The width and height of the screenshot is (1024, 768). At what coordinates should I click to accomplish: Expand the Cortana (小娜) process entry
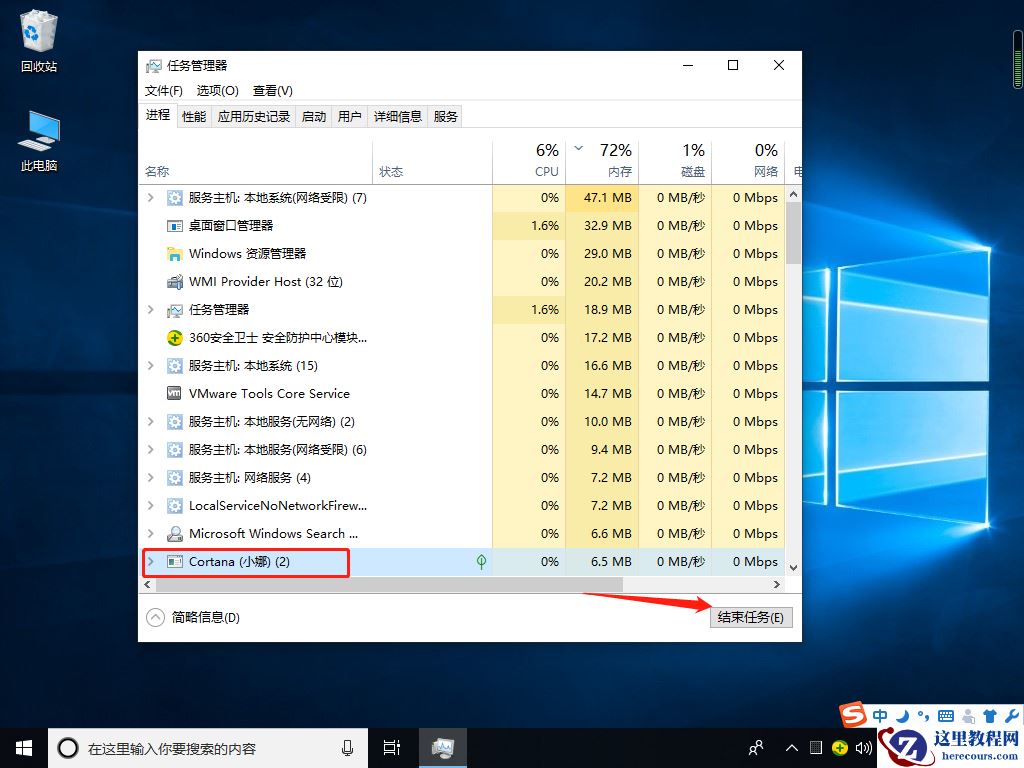[150, 562]
